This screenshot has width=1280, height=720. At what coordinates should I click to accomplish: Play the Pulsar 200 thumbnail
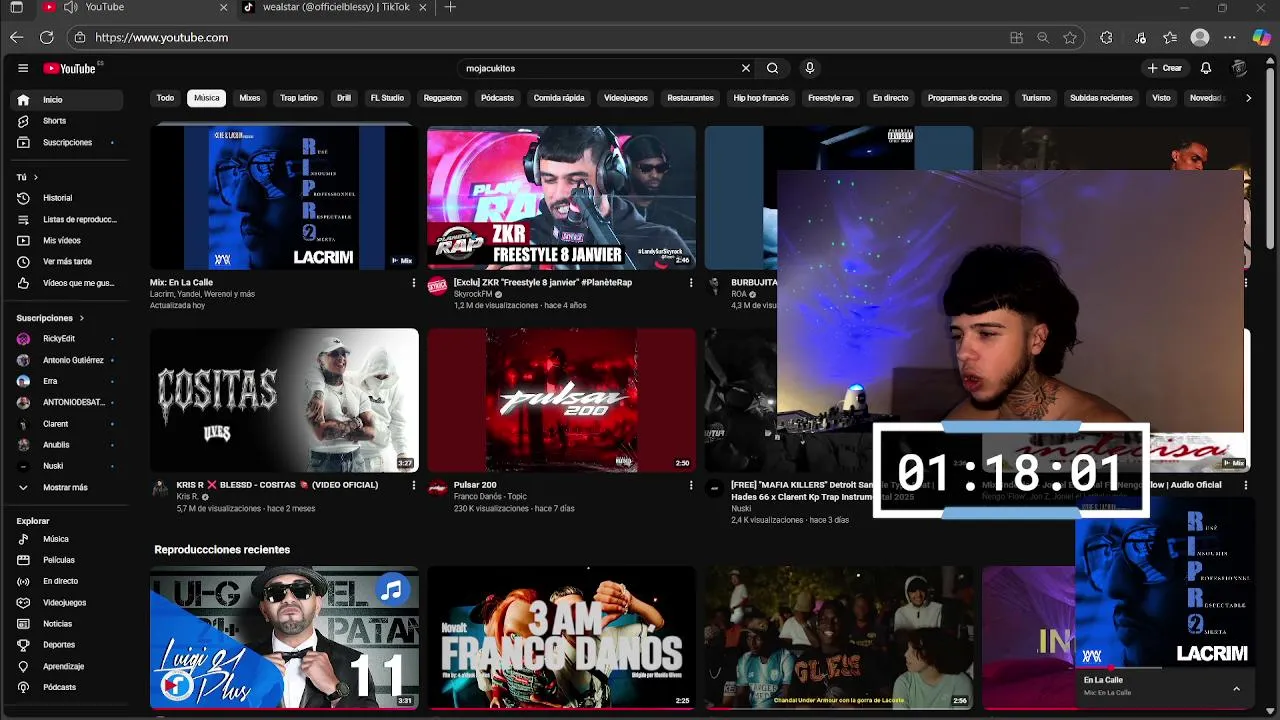[x=561, y=400]
